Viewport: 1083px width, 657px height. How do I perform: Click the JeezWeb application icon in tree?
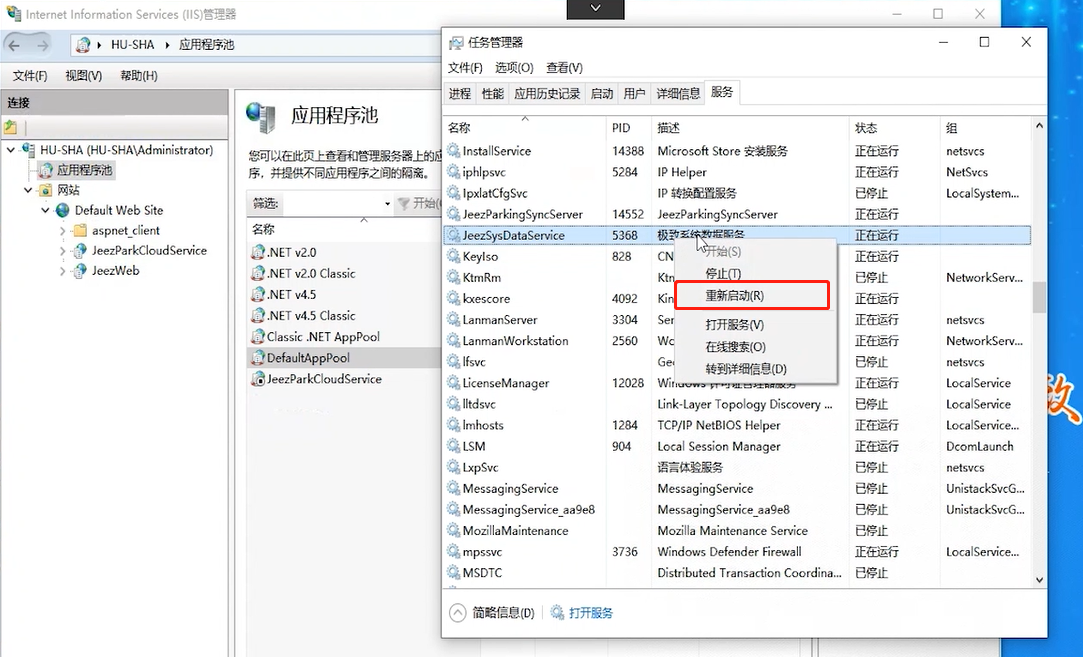pyautogui.click(x=80, y=270)
